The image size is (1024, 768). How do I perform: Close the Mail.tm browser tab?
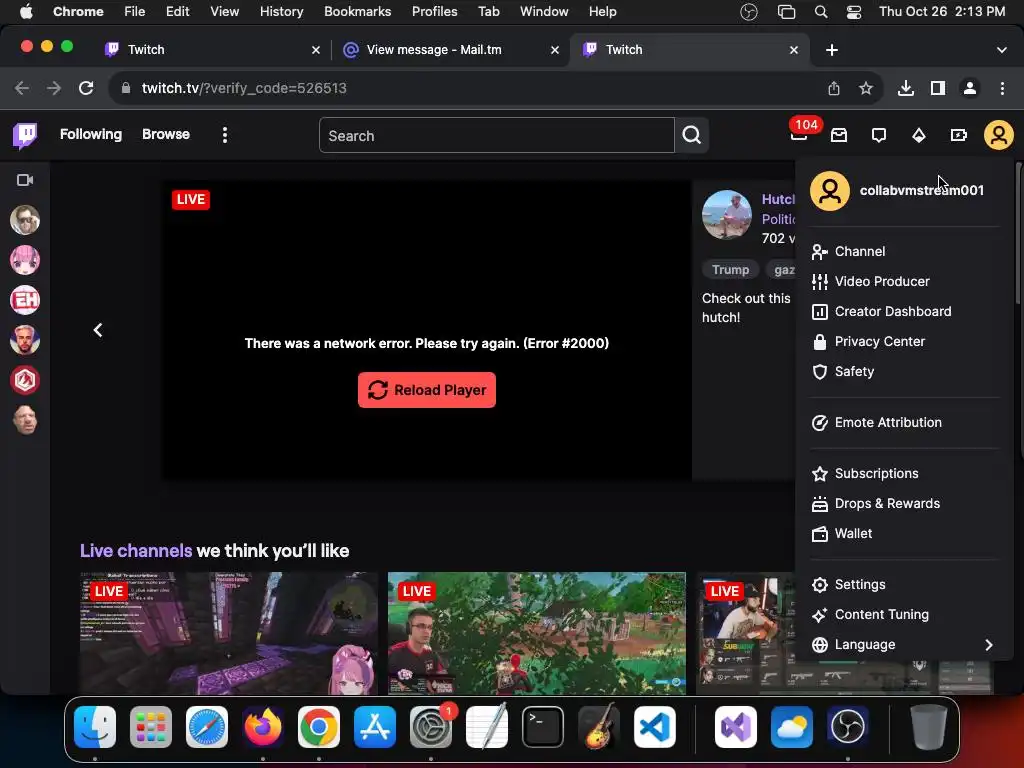tap(554, 50)
